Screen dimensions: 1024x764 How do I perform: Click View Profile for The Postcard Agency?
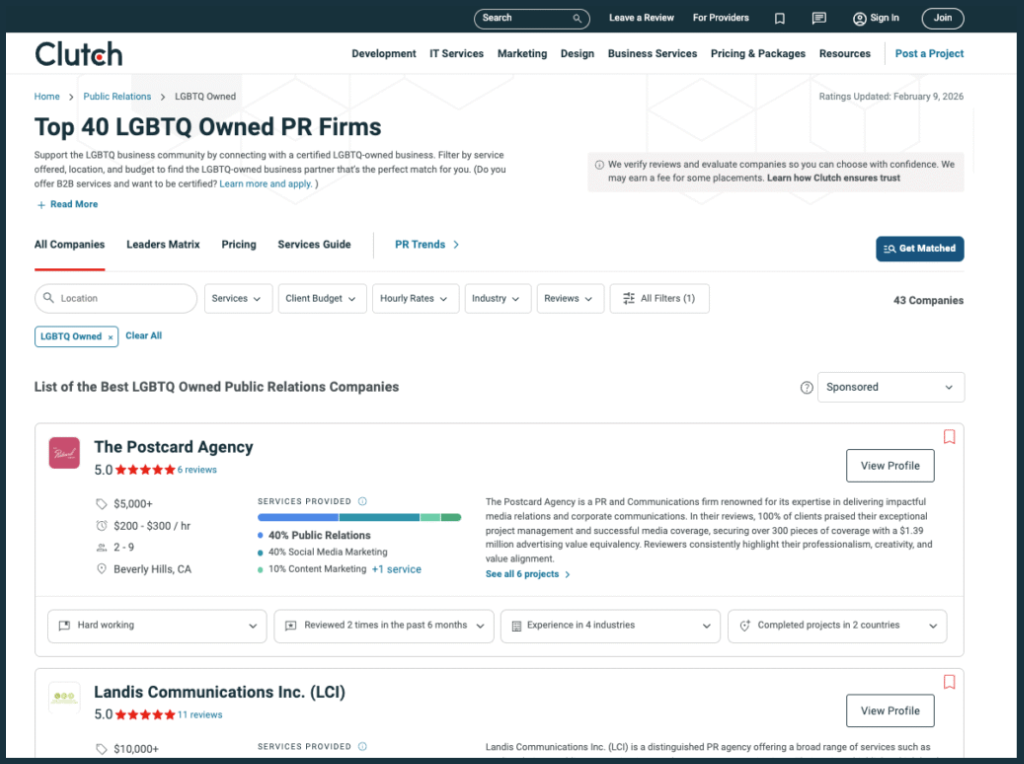click(x=890, y=466)
